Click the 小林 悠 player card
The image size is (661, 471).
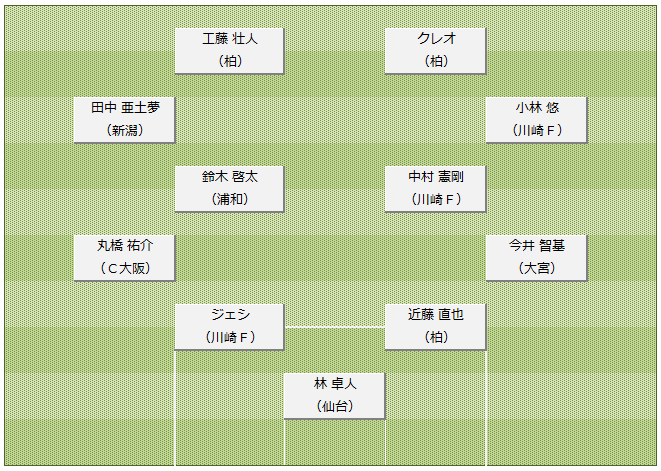(536, 120)
